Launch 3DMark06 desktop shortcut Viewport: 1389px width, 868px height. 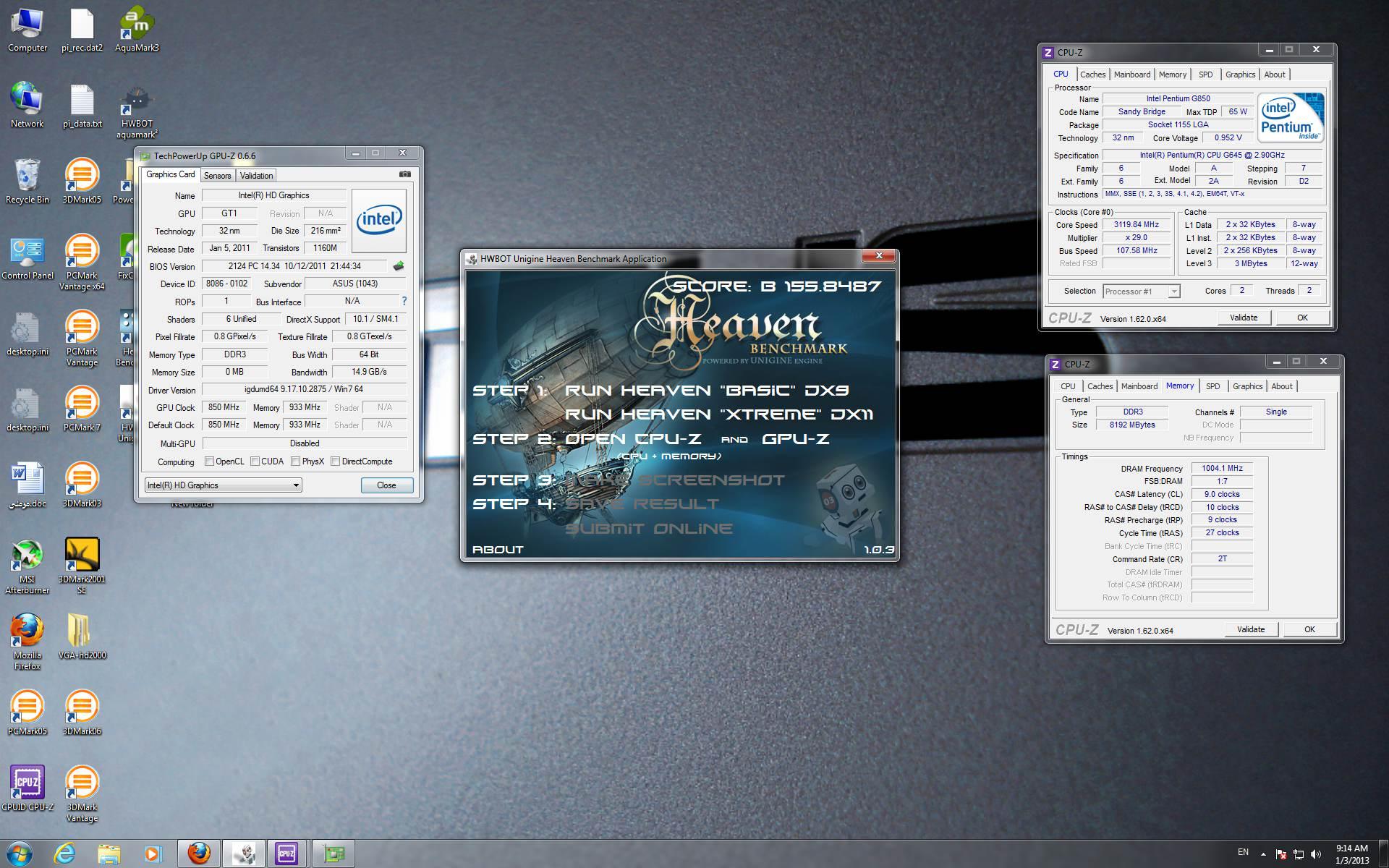point(82,714)
